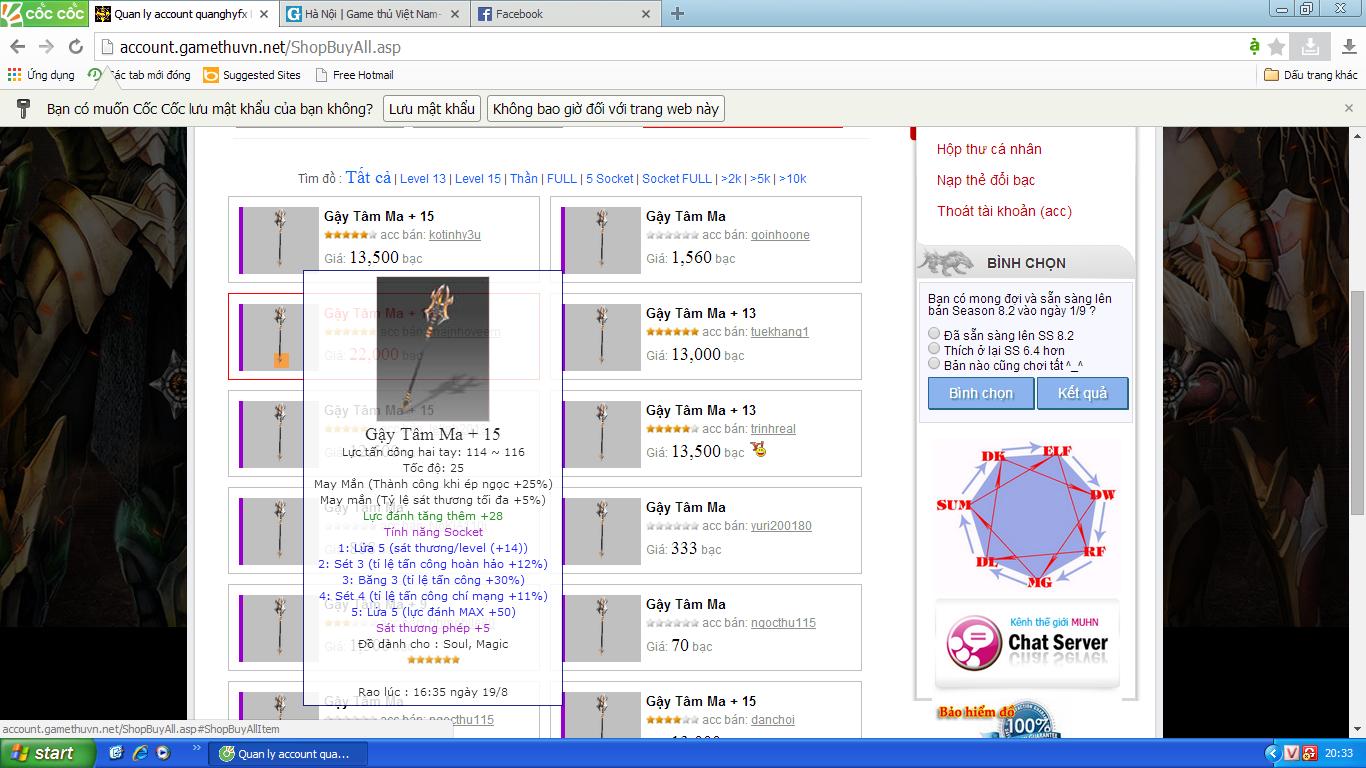Filter items by Level 15
This screenshot has height=768, width=1366.
coord(478,178)
